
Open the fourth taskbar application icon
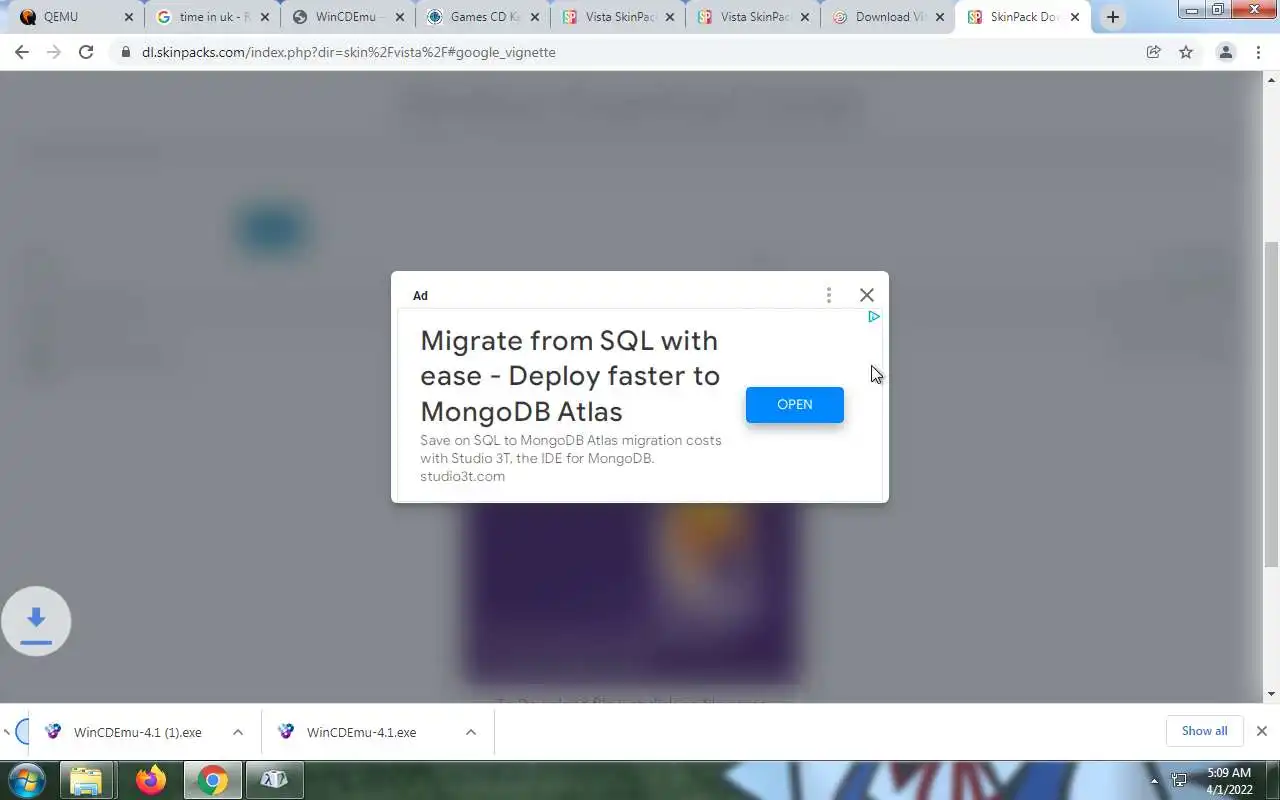[274, 780]
